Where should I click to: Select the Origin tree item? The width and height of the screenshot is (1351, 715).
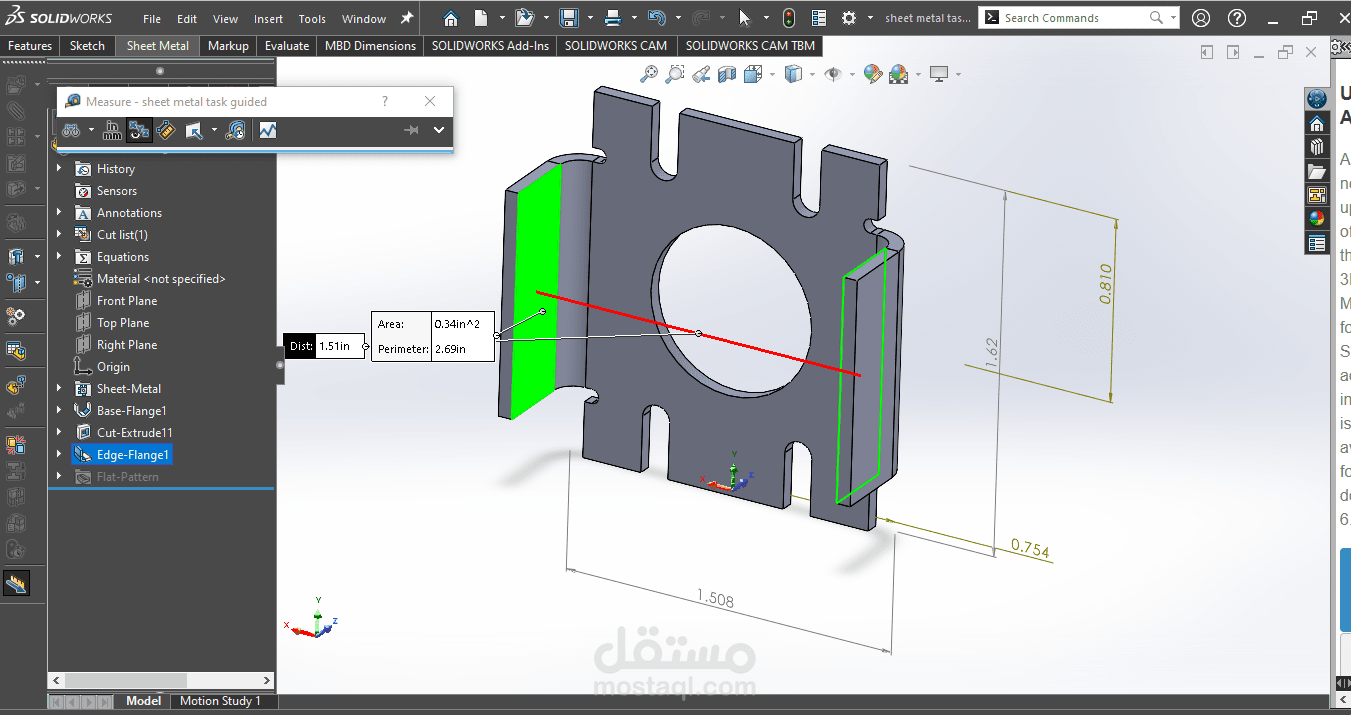point(113,367)
